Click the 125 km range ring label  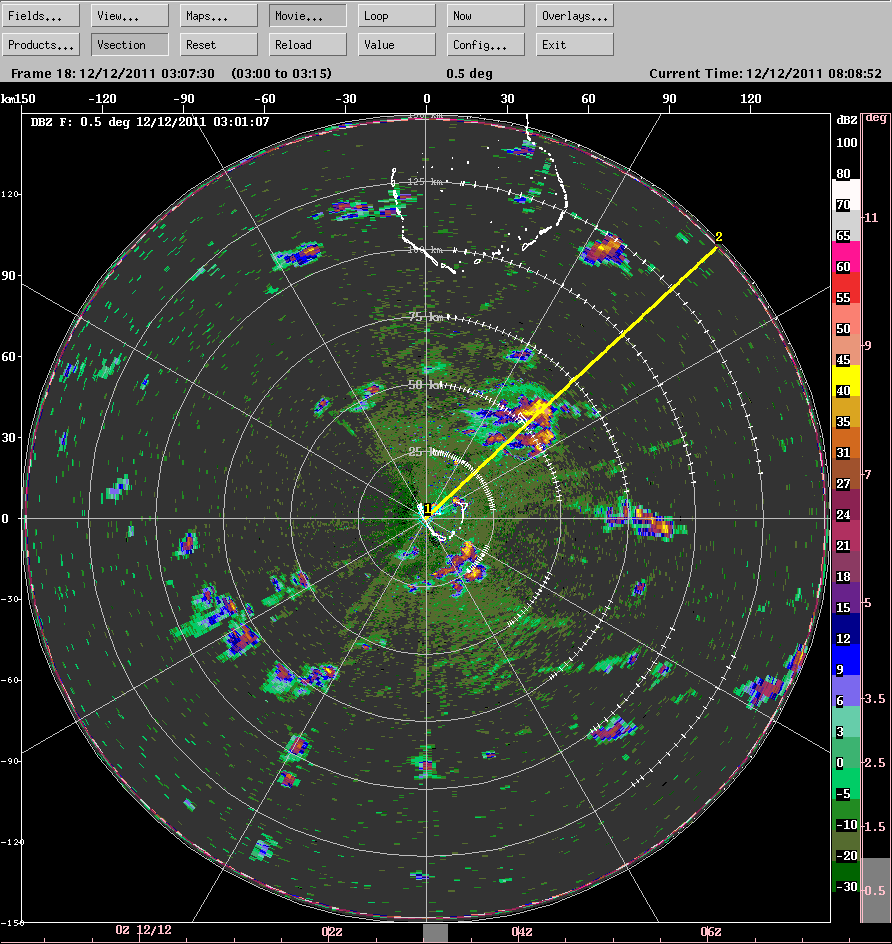point(424,181)
